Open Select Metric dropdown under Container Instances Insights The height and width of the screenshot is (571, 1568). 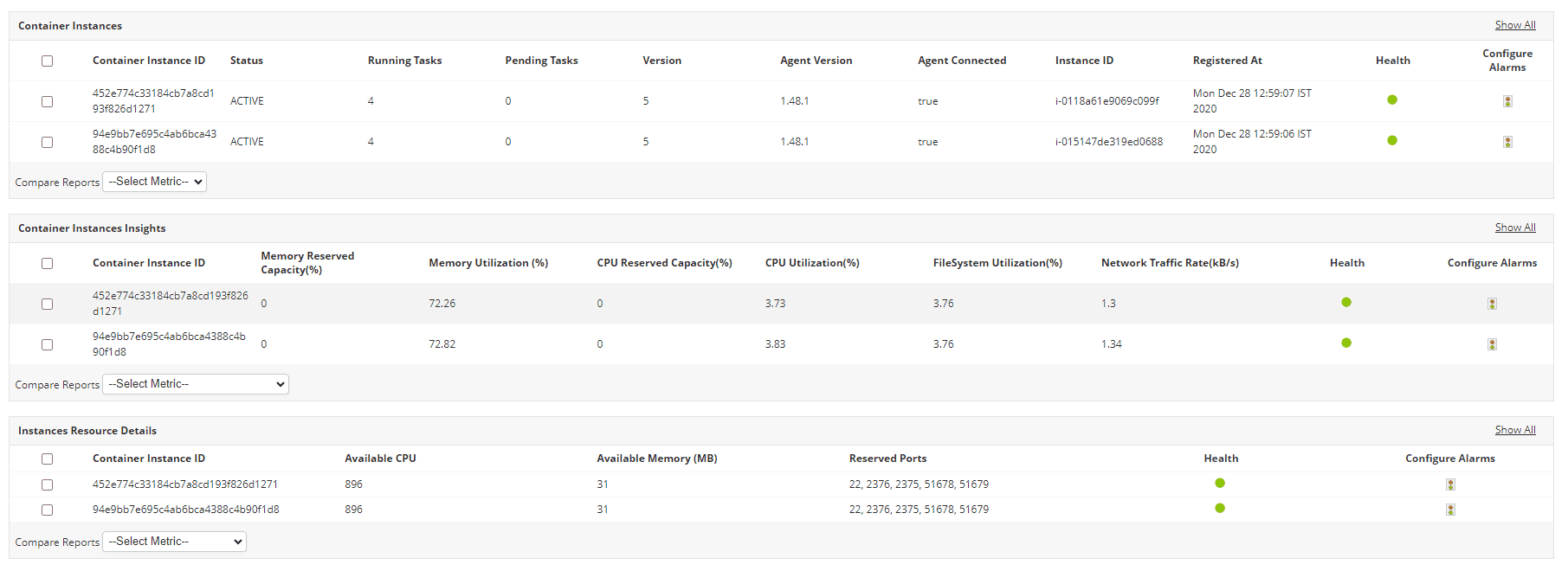point(195,383)
